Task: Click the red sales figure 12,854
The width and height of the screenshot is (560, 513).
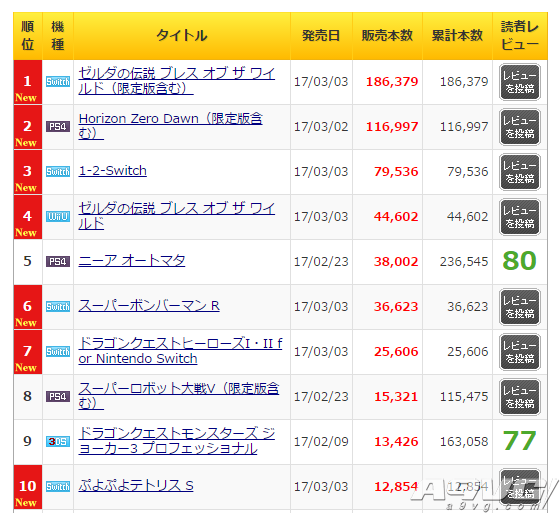Action: click(396, 487)
